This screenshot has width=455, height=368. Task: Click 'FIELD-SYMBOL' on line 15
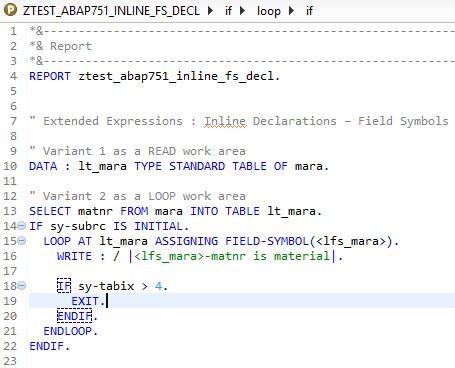[x=267, y=241]
